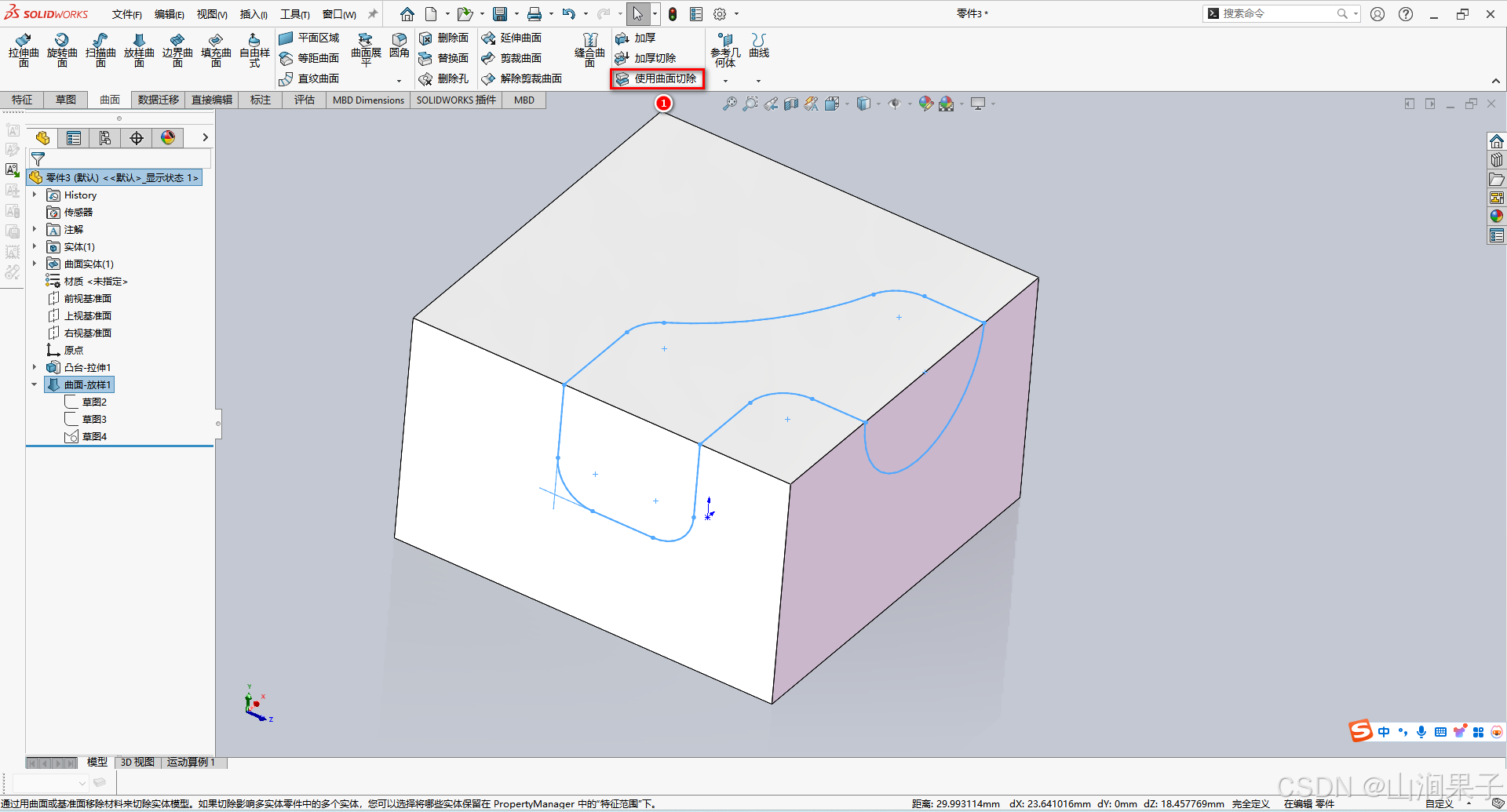Select the 放样曲面 lofted surface tool
Screen dimensions: 1507x812
pyautogui.click(x=139, y=50)
